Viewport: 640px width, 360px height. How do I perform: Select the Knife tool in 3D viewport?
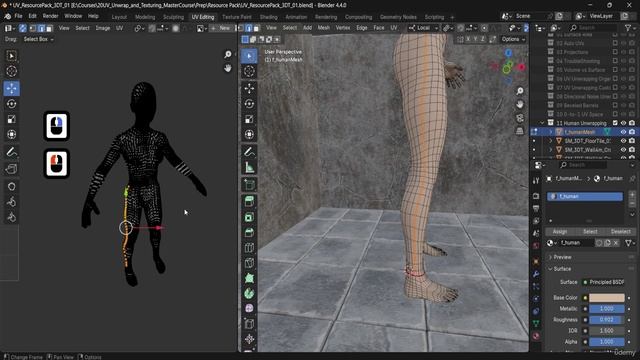pyautogui.click(x=249, y=263)
